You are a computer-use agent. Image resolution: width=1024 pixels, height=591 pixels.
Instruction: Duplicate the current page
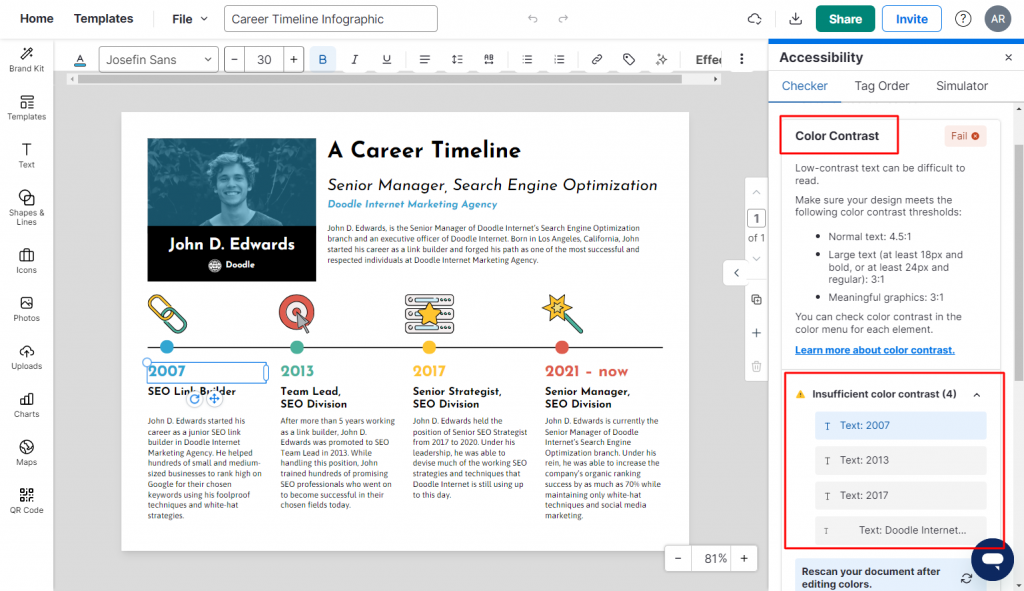(x=756, y=300)
